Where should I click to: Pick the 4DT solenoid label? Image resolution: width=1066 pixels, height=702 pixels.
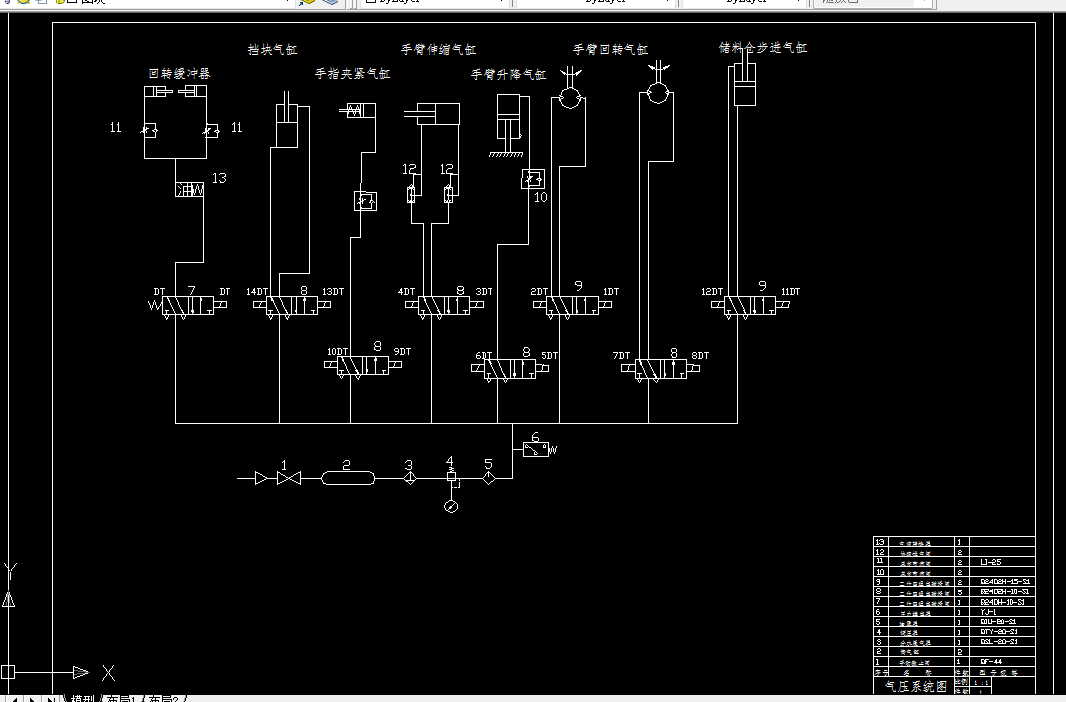click(407, 292)
